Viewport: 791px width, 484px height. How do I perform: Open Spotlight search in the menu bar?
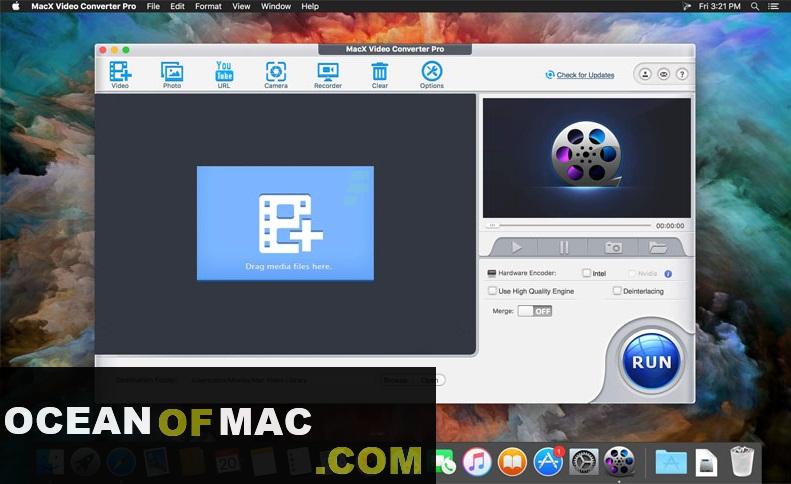pyautogui.click(x=755, y=6)
